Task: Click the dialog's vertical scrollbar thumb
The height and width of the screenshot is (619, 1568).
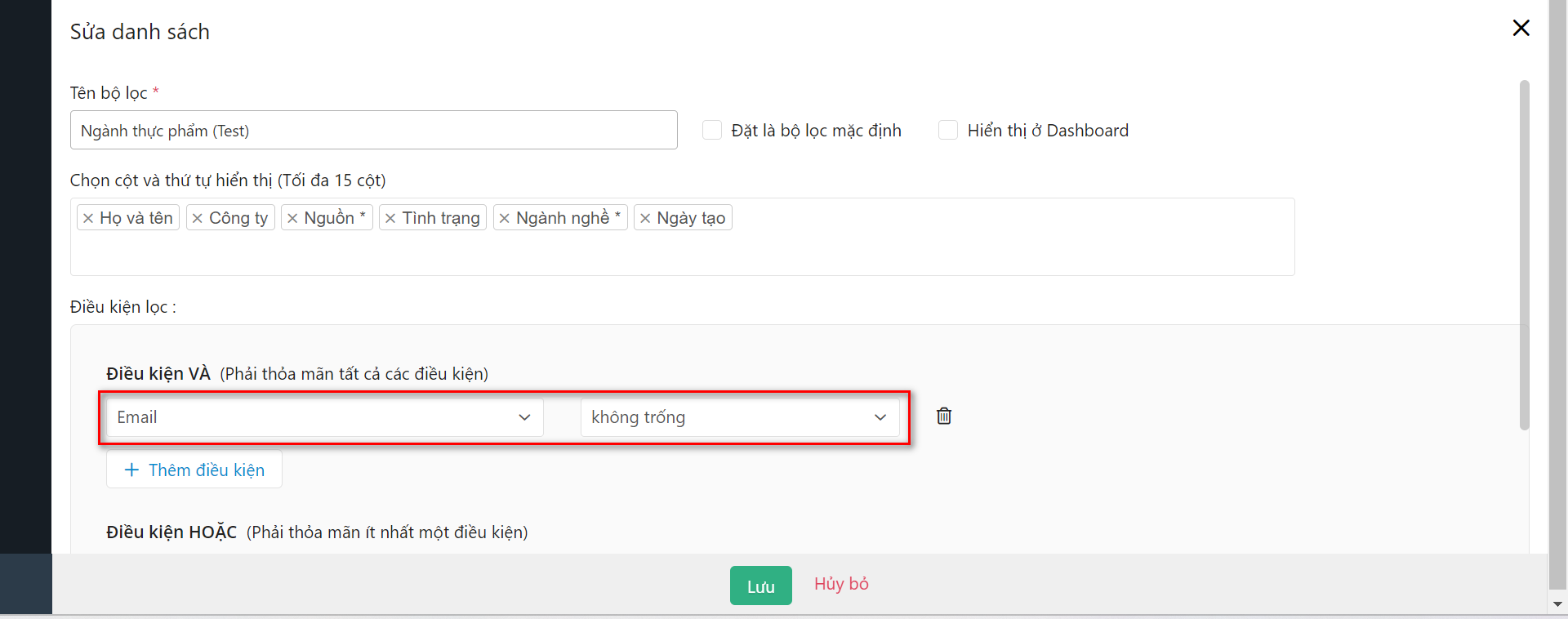Action: pyautogui.click(x=1524, y=253)
